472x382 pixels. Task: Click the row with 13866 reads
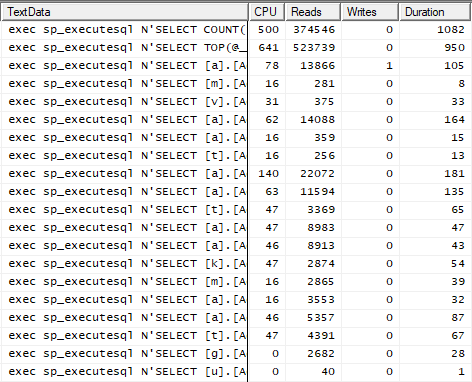click(x=236, y=66)
